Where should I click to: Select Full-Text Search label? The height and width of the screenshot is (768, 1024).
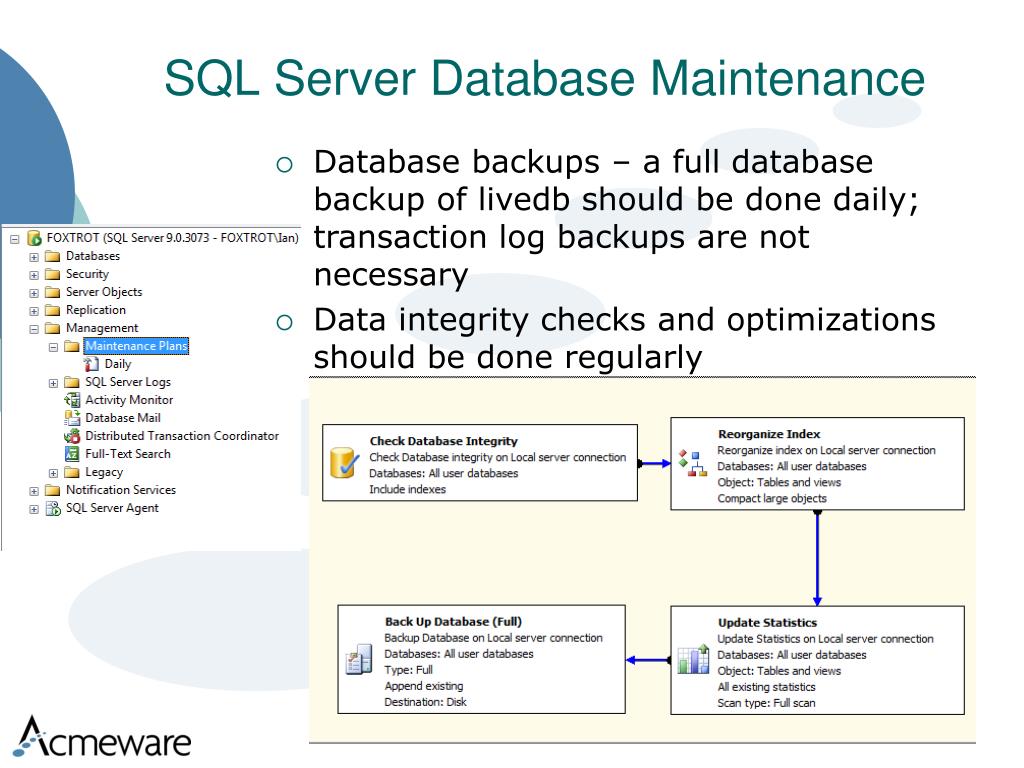pos(127,454)
